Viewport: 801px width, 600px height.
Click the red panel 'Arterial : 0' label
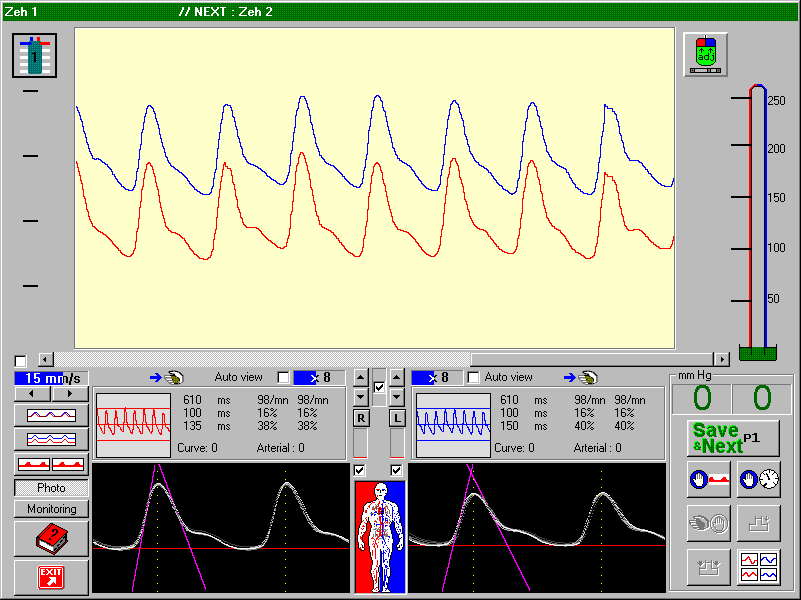(x=280, y=448)
